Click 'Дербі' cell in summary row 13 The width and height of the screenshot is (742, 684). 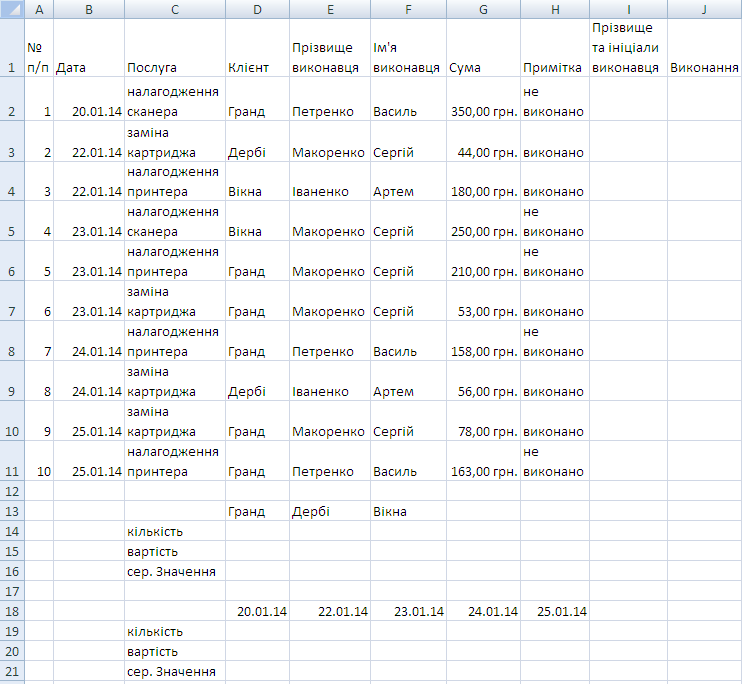point(330,511)
